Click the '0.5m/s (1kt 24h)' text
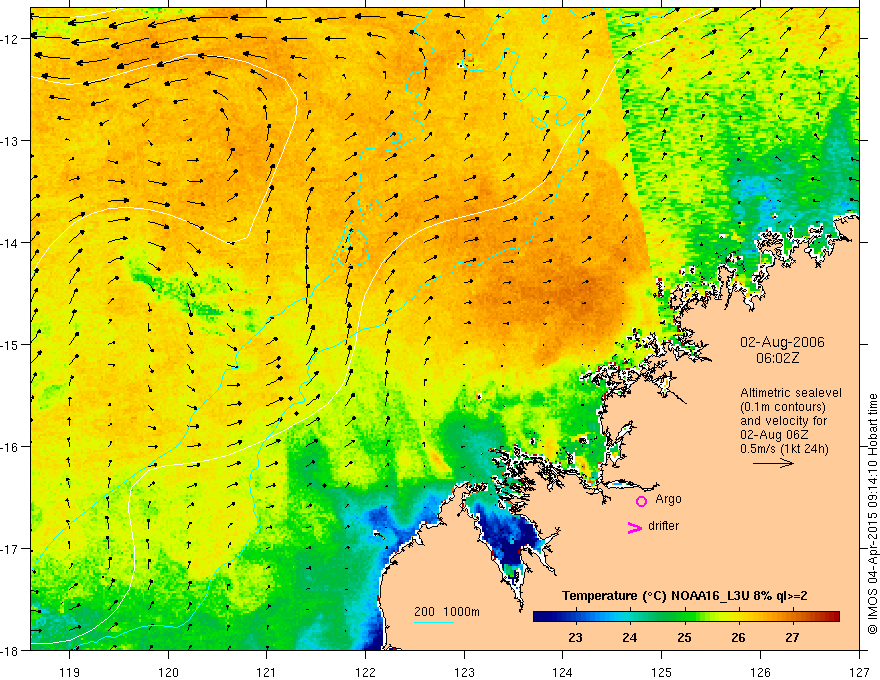880x680 pixels. (x=784, y=449)
